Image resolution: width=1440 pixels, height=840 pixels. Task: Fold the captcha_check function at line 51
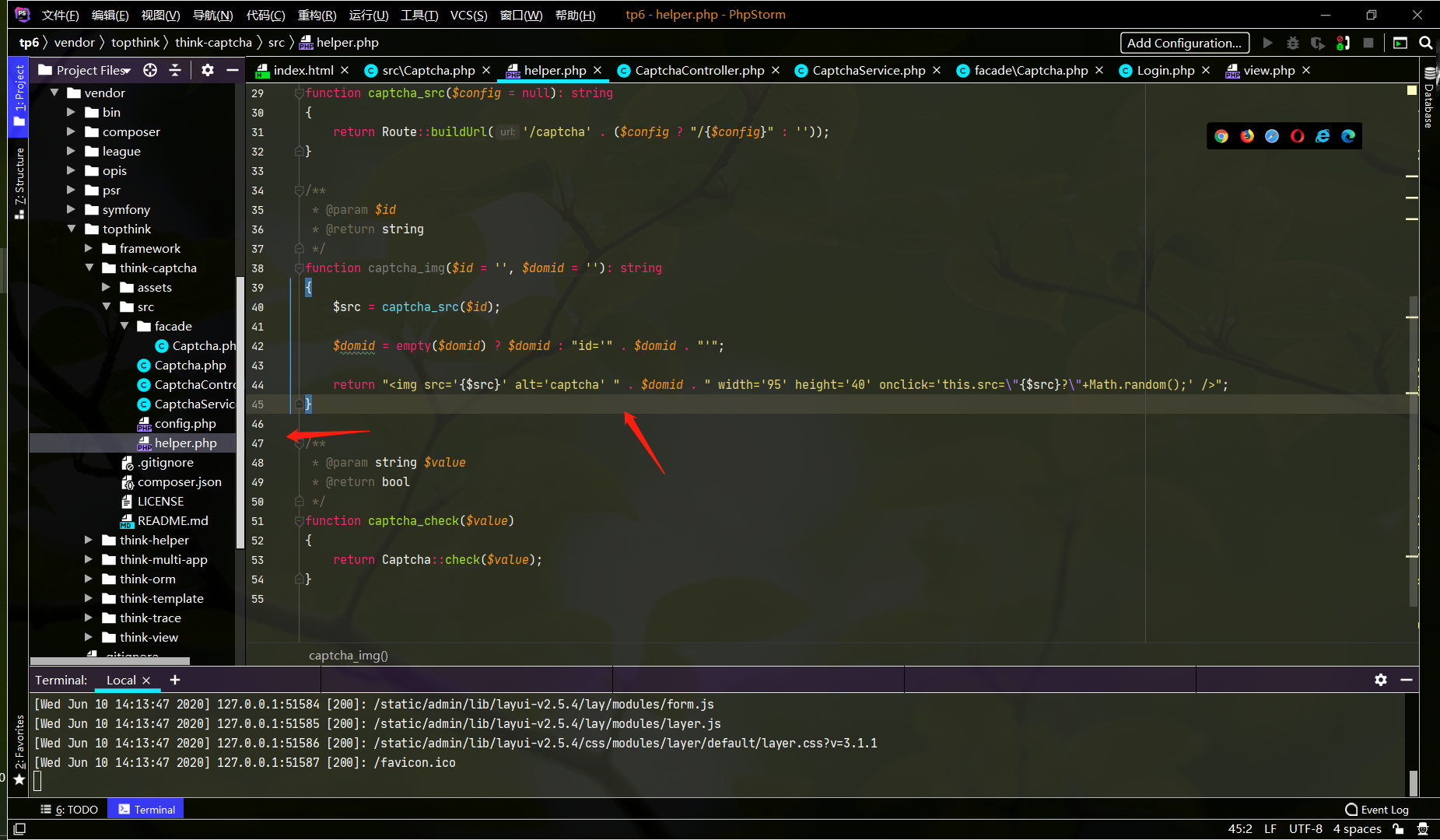[299, 520]
